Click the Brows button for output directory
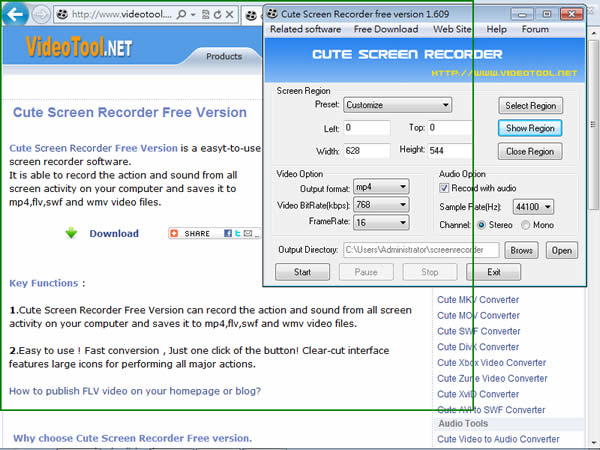 (x=521, y=250)
